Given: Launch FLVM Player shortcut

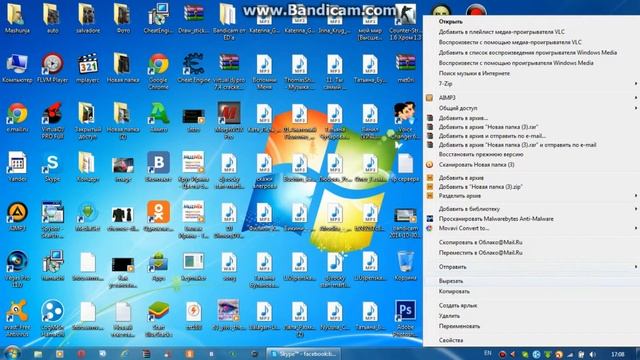Looking at the screenshot, I should [52, 68].
